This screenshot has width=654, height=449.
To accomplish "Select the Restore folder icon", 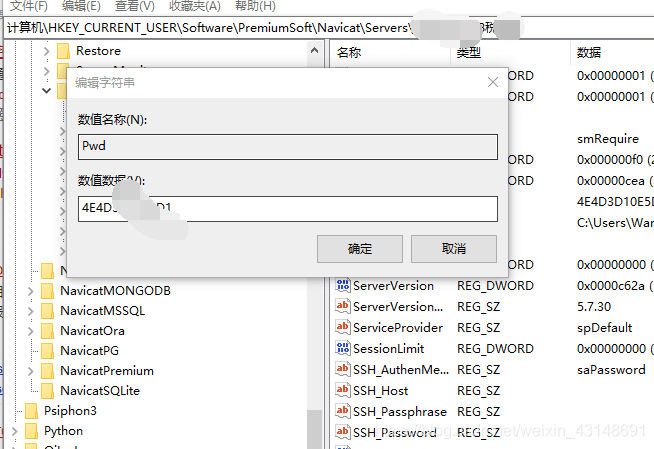I will pyautogui.click(x=63, y=51).
